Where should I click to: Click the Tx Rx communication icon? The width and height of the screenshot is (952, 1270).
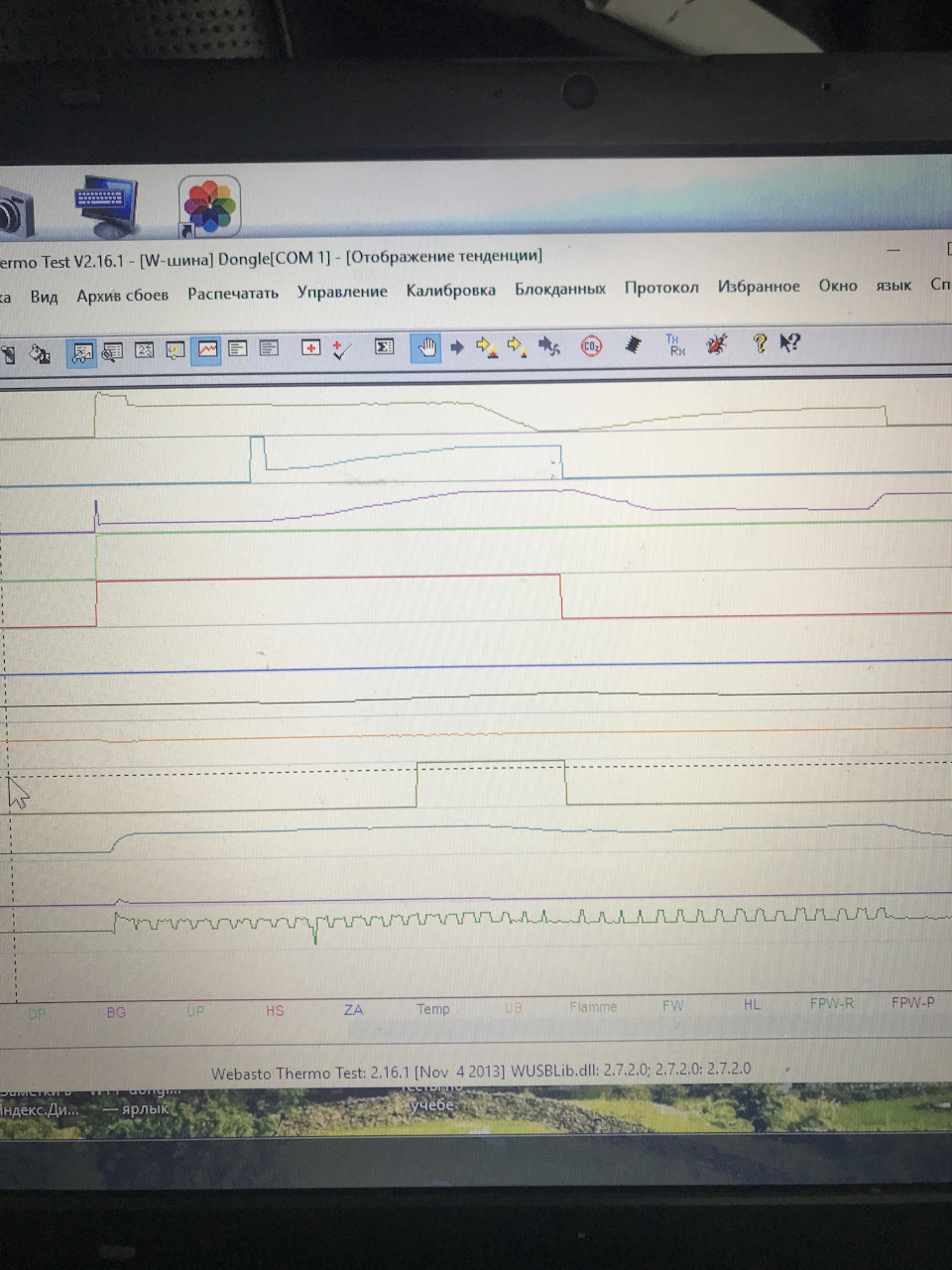pos(675,345)
